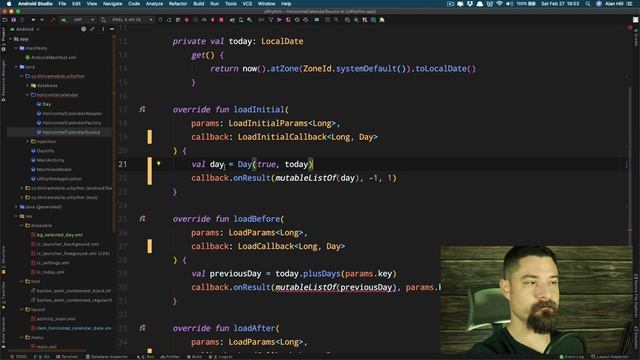This screenshot has height=360, width=640.
Task: Collapse the drawable folder
Action: pyautogui.click(x=22, y=226)
